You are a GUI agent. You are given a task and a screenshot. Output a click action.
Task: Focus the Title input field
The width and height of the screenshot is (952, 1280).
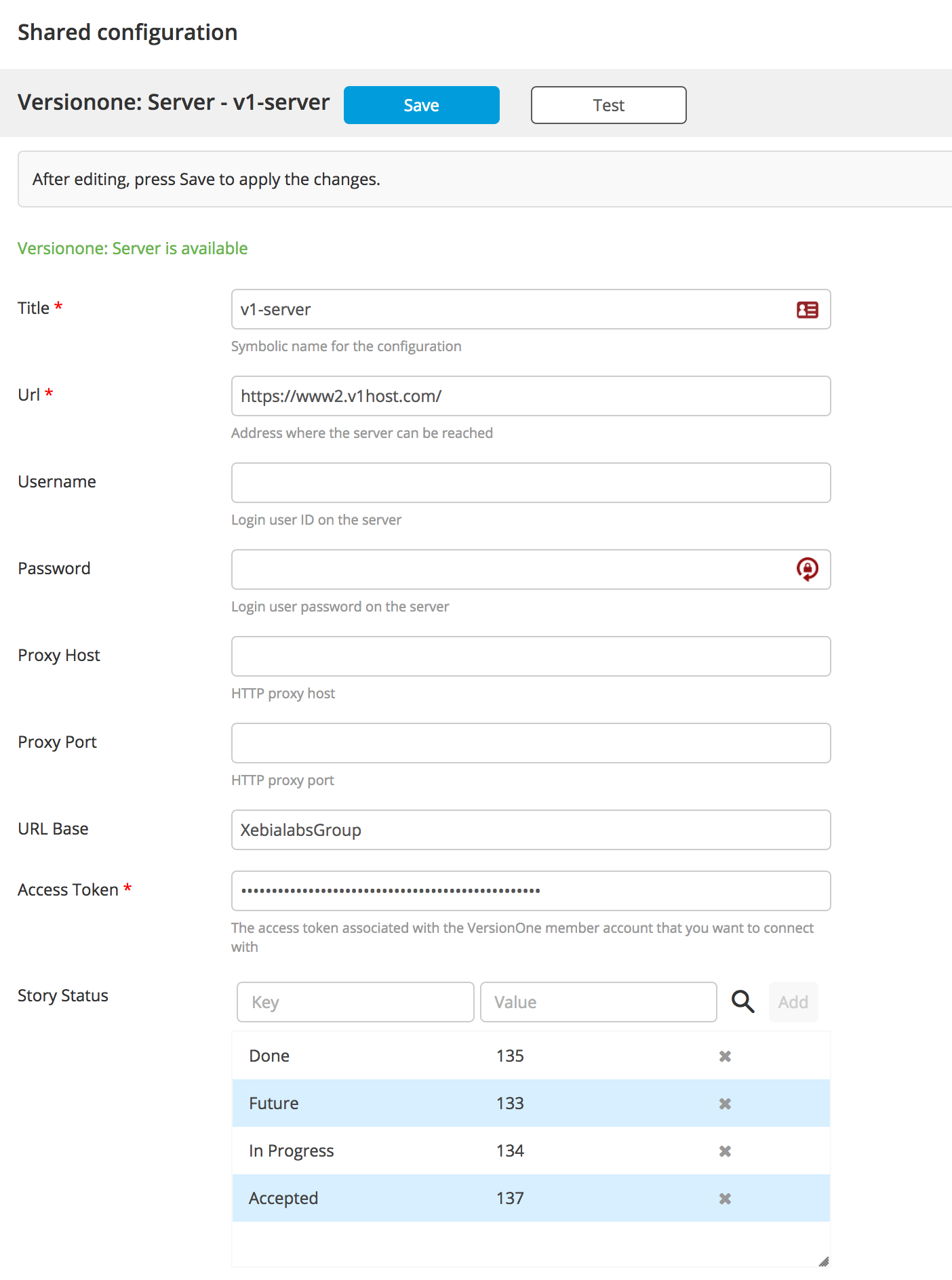[x=515, y=310]
